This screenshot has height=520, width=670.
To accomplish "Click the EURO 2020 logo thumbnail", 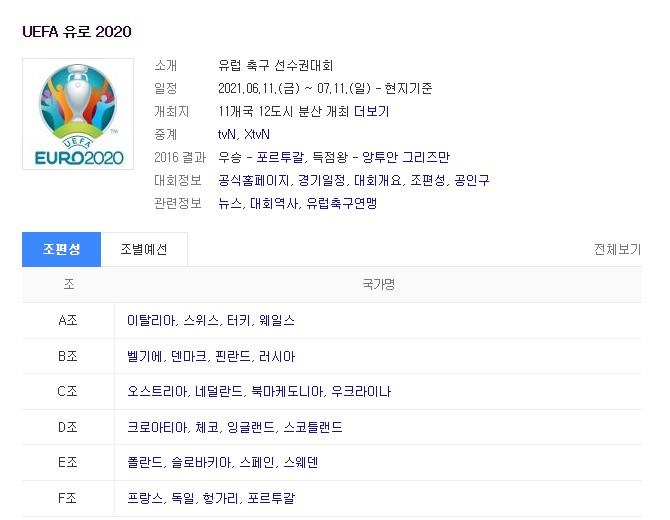I will [x=78, y=114].
